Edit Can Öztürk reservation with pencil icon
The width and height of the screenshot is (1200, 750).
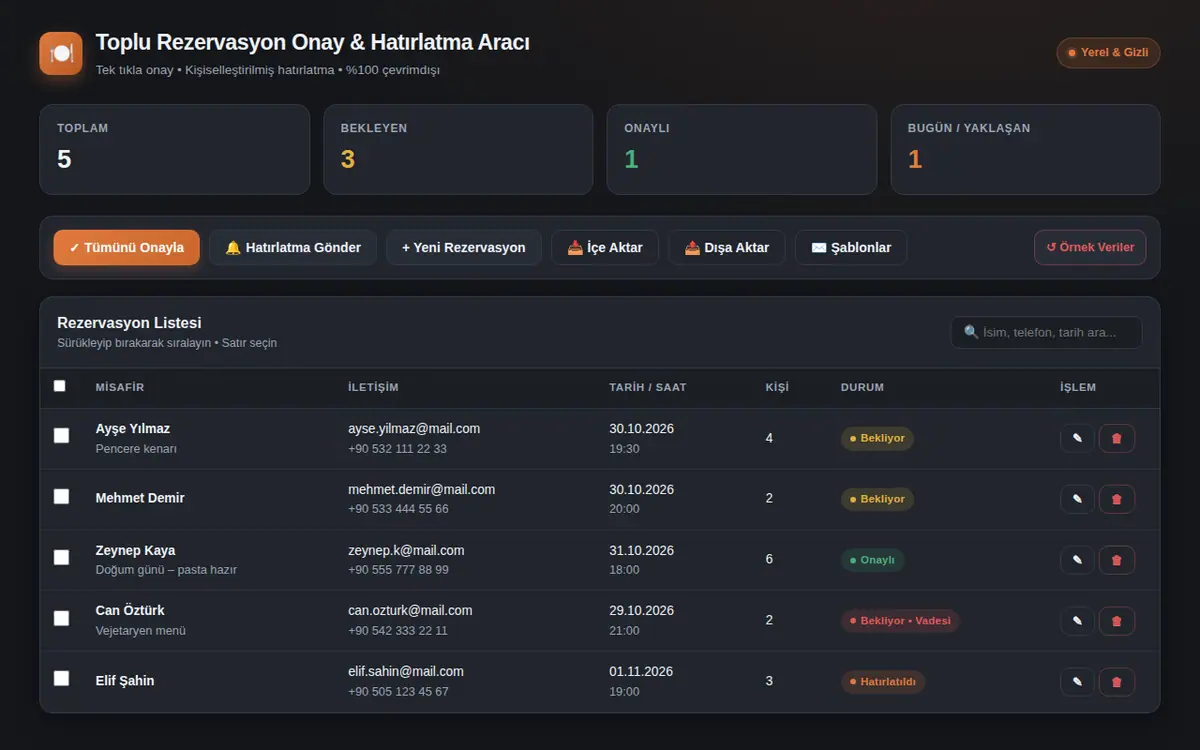(1077, 621)
